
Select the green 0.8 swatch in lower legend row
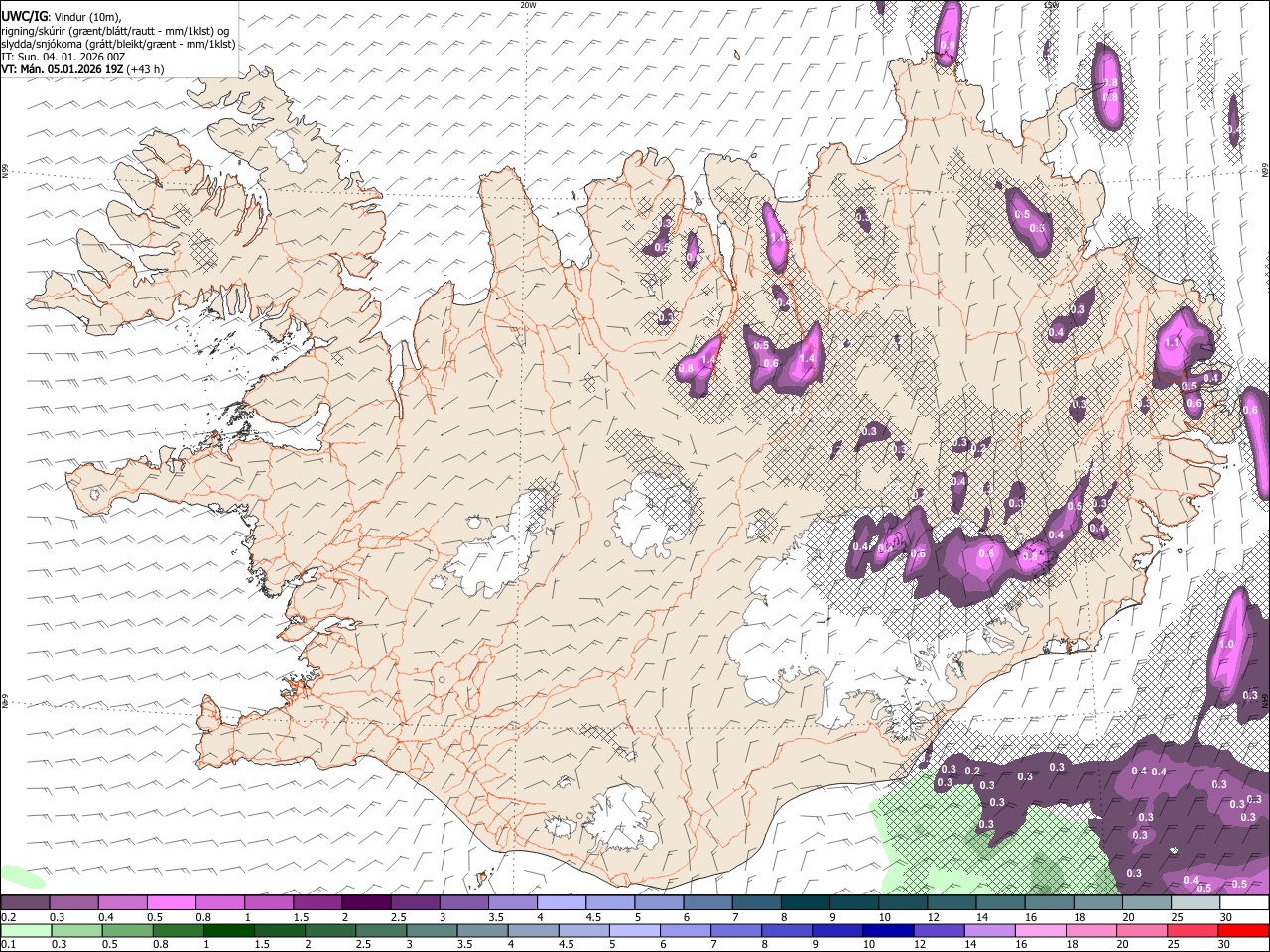pos(179,930)
